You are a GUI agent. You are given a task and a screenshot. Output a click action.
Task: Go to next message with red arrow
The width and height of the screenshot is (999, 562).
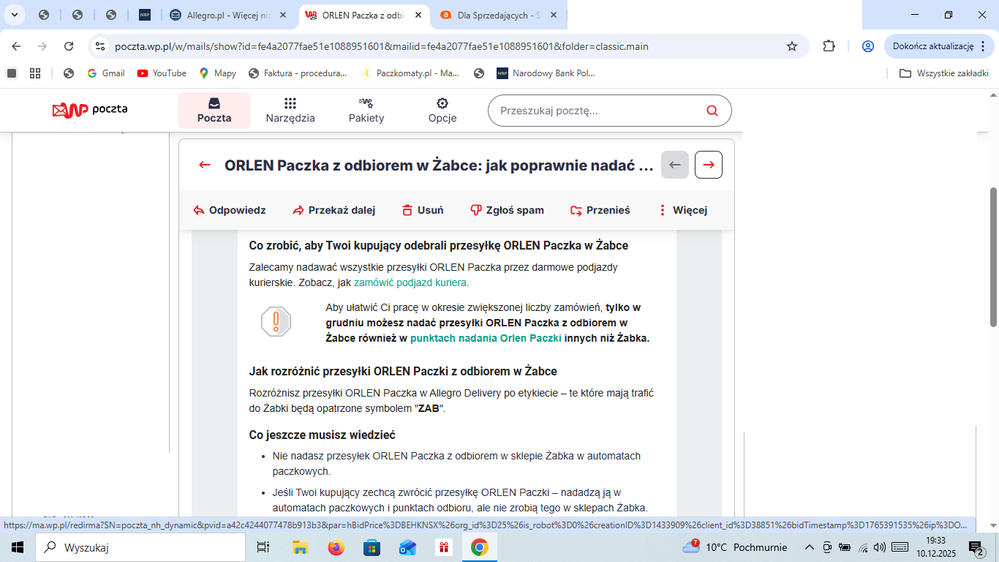(x=708, y=165)
